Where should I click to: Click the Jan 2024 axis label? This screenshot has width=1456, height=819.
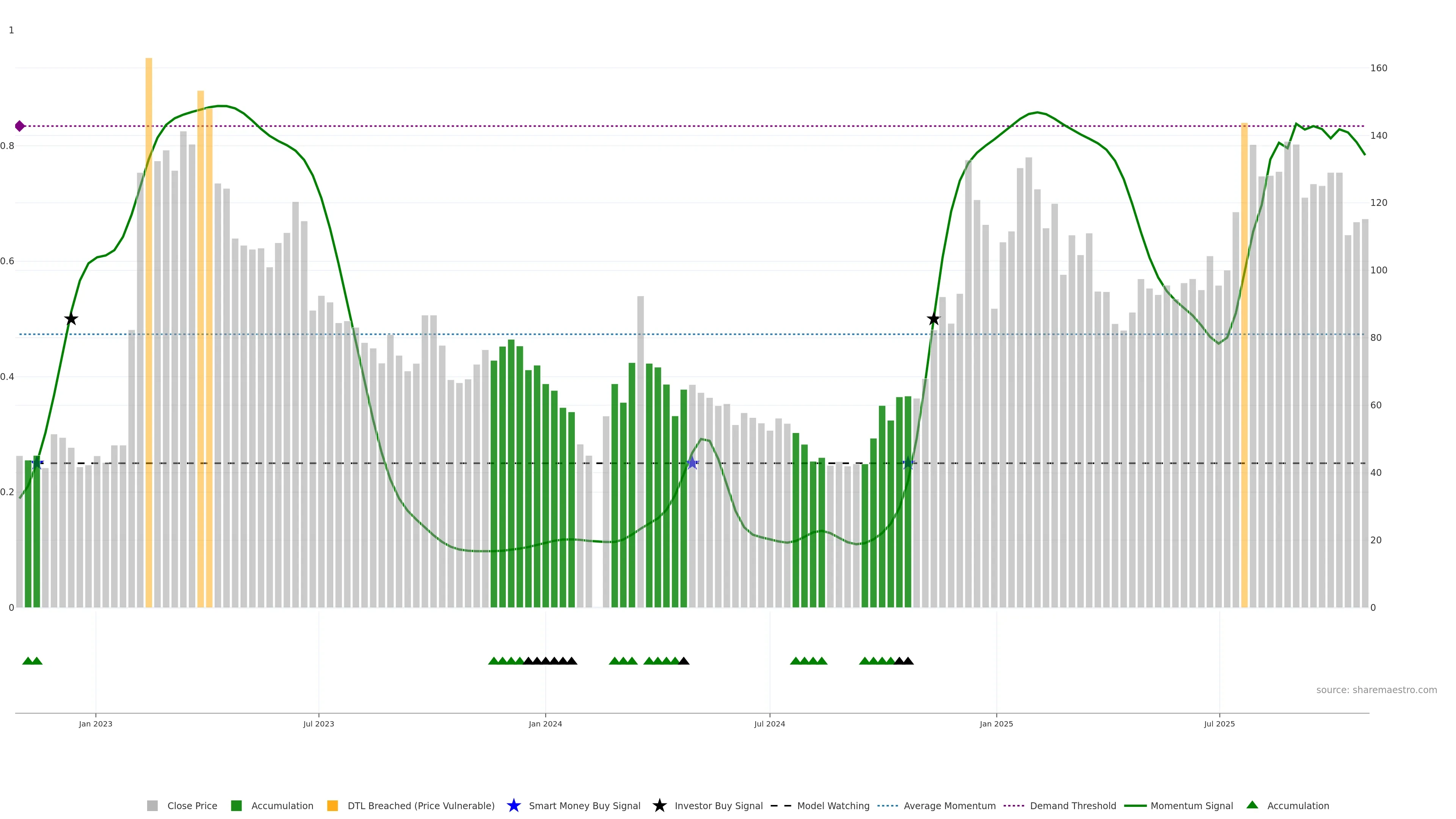(545, 723)
